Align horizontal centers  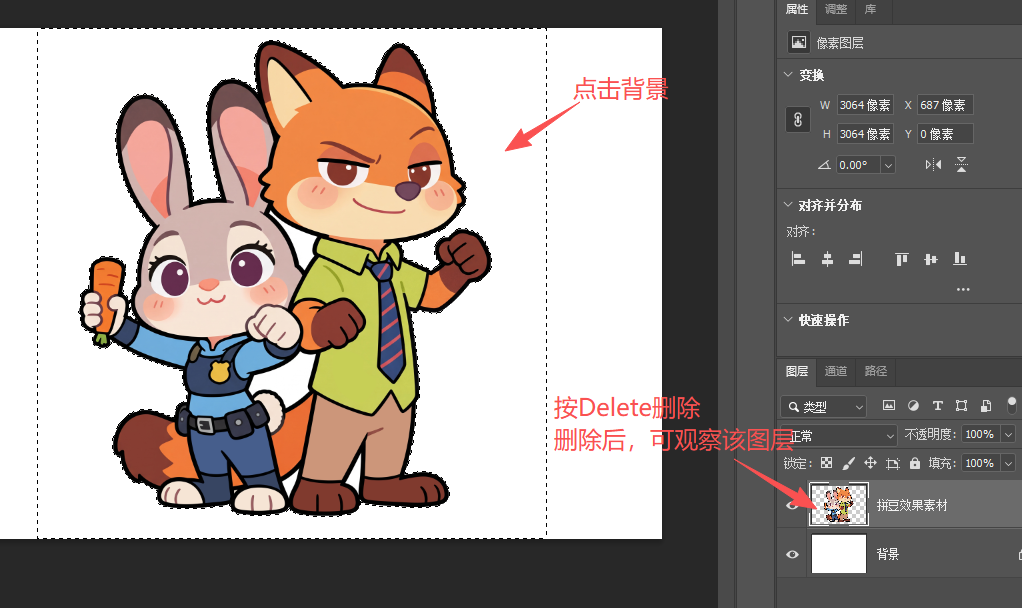click(827, 259)
